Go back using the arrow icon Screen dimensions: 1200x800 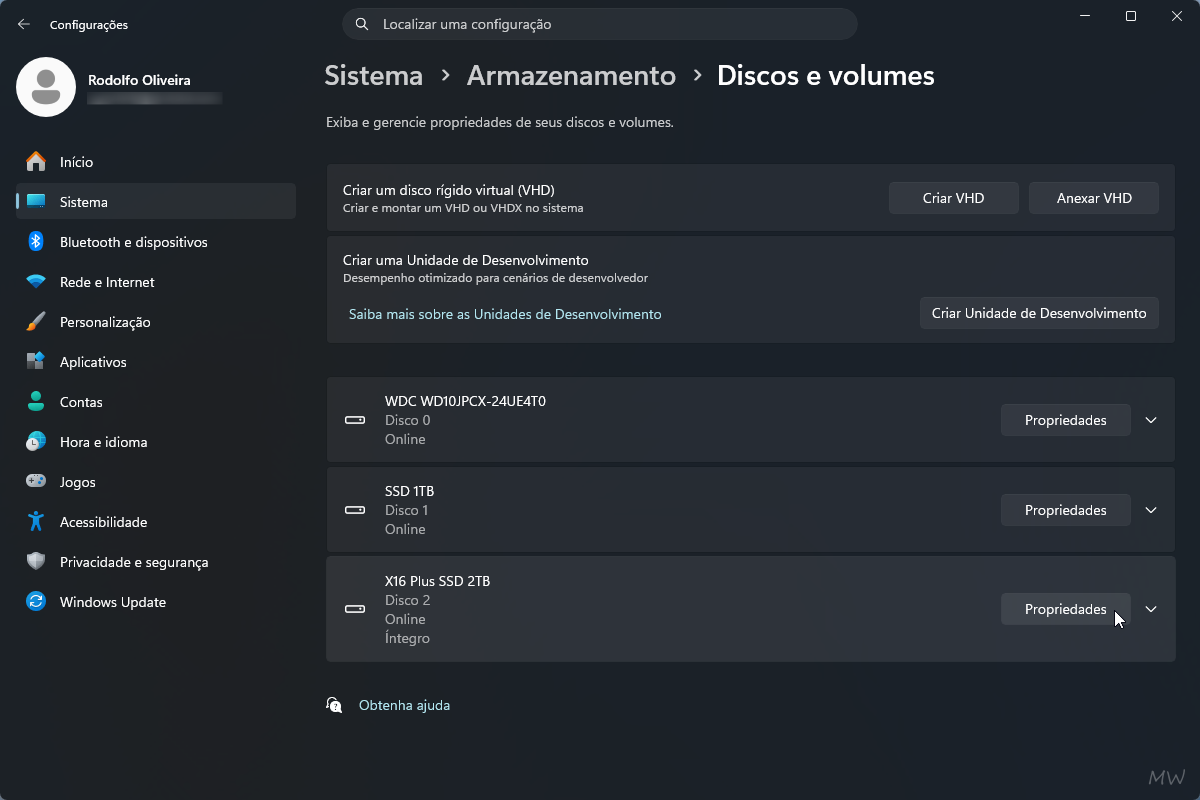tap(24, 24)
